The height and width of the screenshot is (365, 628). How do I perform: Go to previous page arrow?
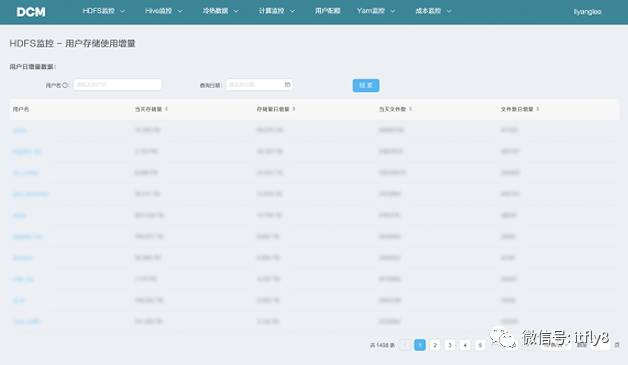(x=405, y=345)
